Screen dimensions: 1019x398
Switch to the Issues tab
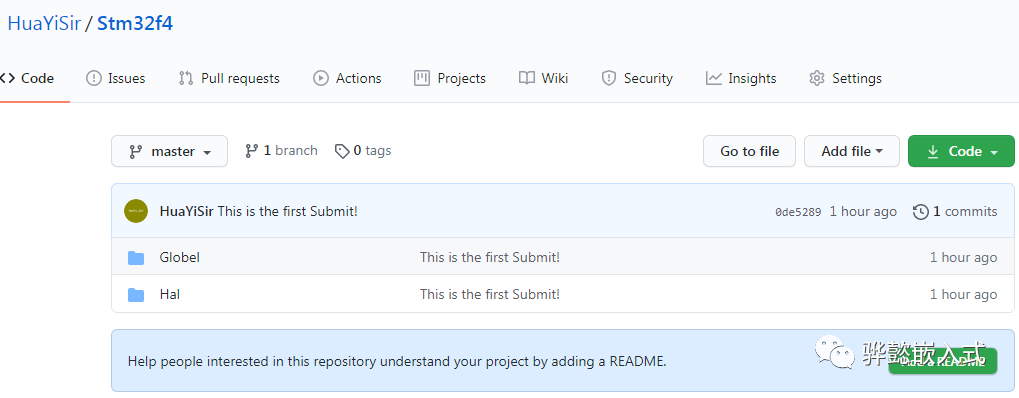pyautogui.click(x=116, y=78)
